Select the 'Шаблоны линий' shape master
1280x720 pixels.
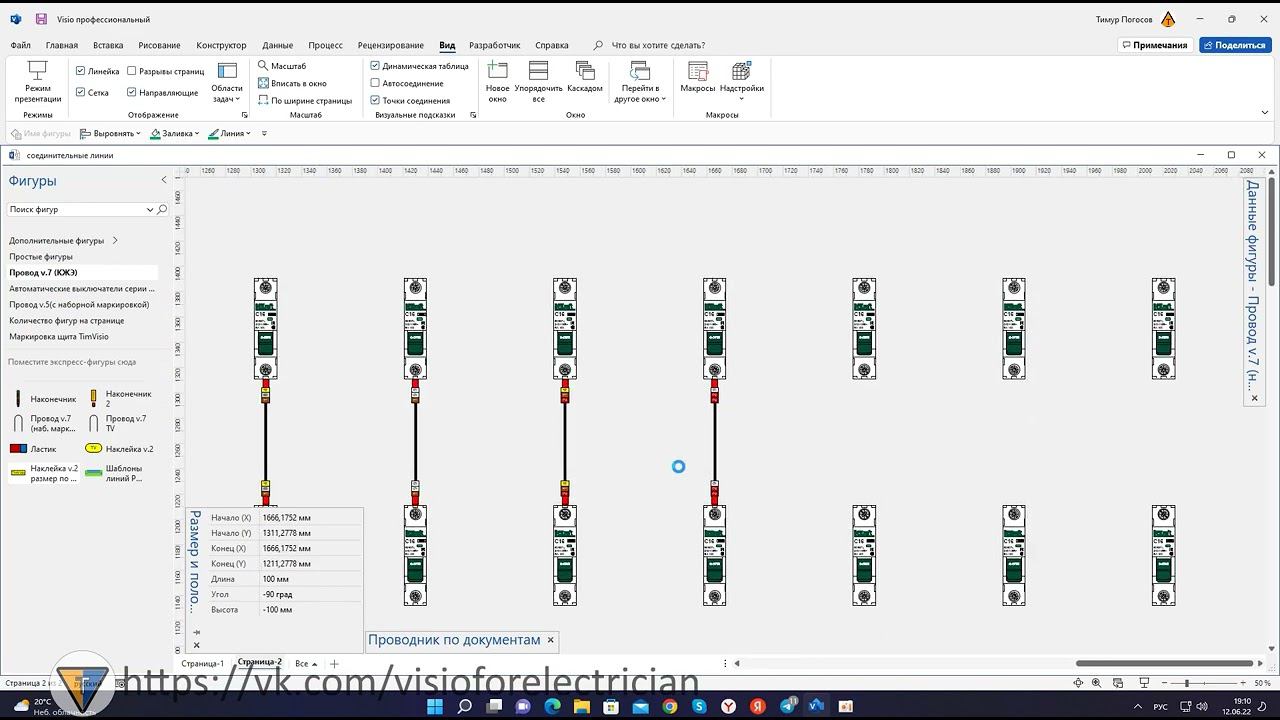[116, 473]
